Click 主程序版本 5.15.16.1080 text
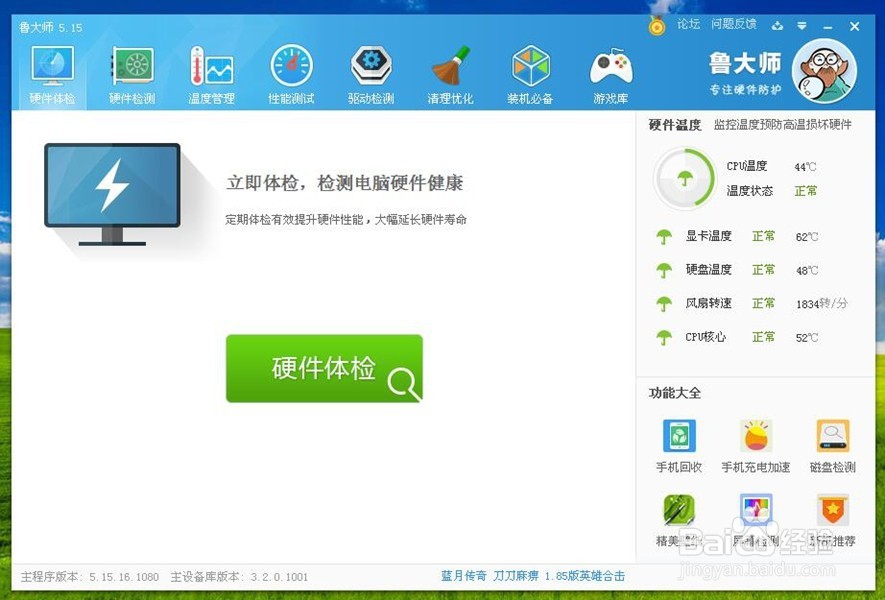Viewport: 885px width, 600px height. pos(90,577)
